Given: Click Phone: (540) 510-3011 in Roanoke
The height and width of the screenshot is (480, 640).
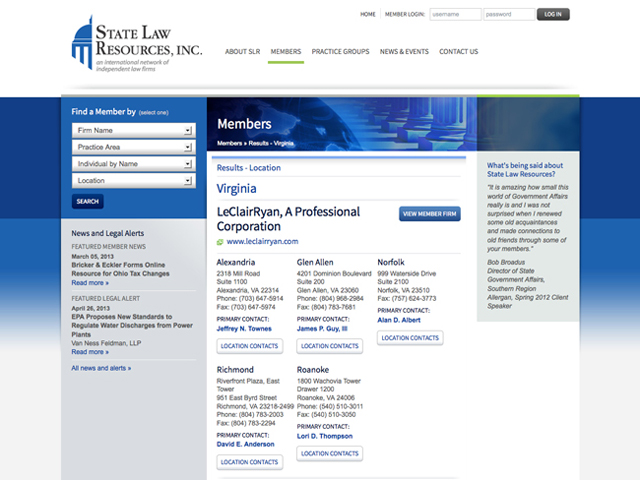Looking at the screenshot, I should [x=330, y=406].
